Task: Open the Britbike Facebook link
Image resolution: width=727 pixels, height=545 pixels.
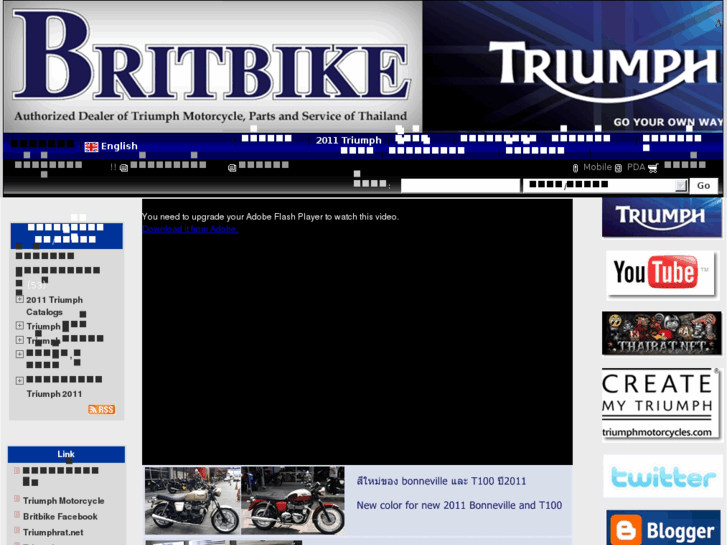Action: tap(60, 517)
